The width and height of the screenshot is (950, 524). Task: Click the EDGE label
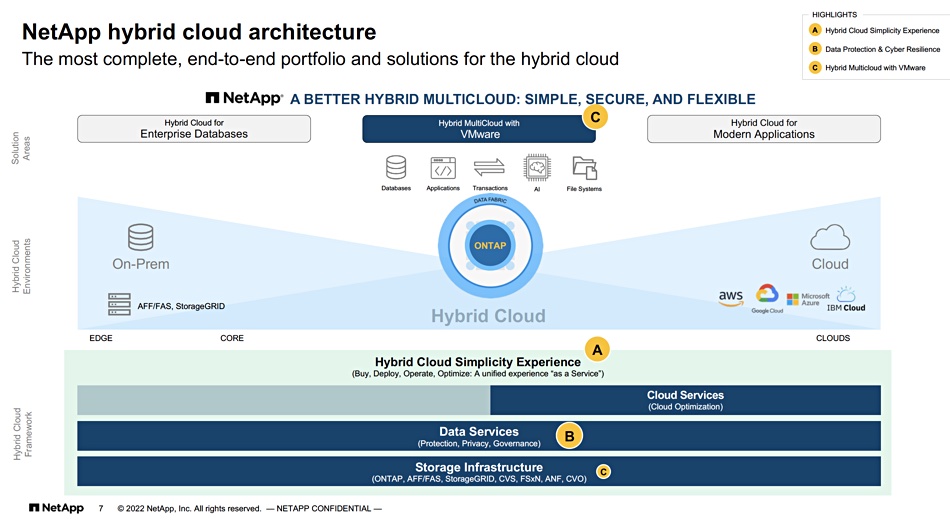[x=101, y=338]
